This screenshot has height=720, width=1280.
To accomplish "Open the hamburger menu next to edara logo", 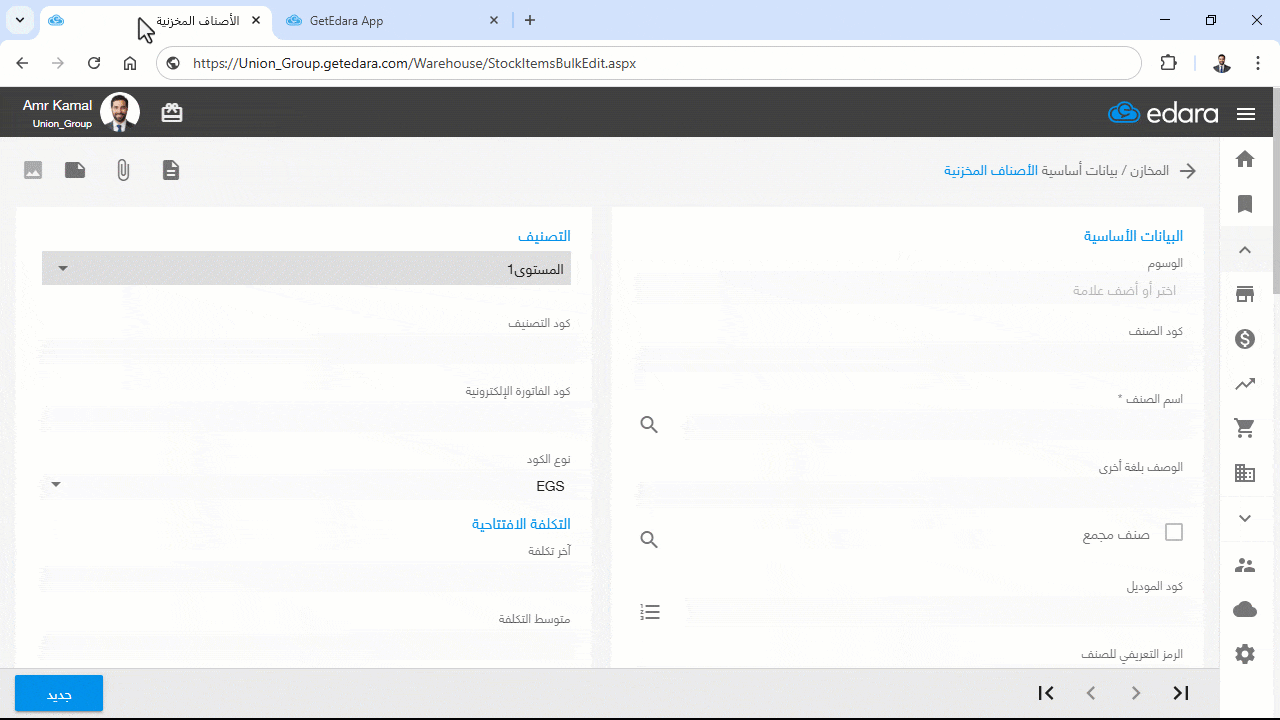I will [1246, 114].
